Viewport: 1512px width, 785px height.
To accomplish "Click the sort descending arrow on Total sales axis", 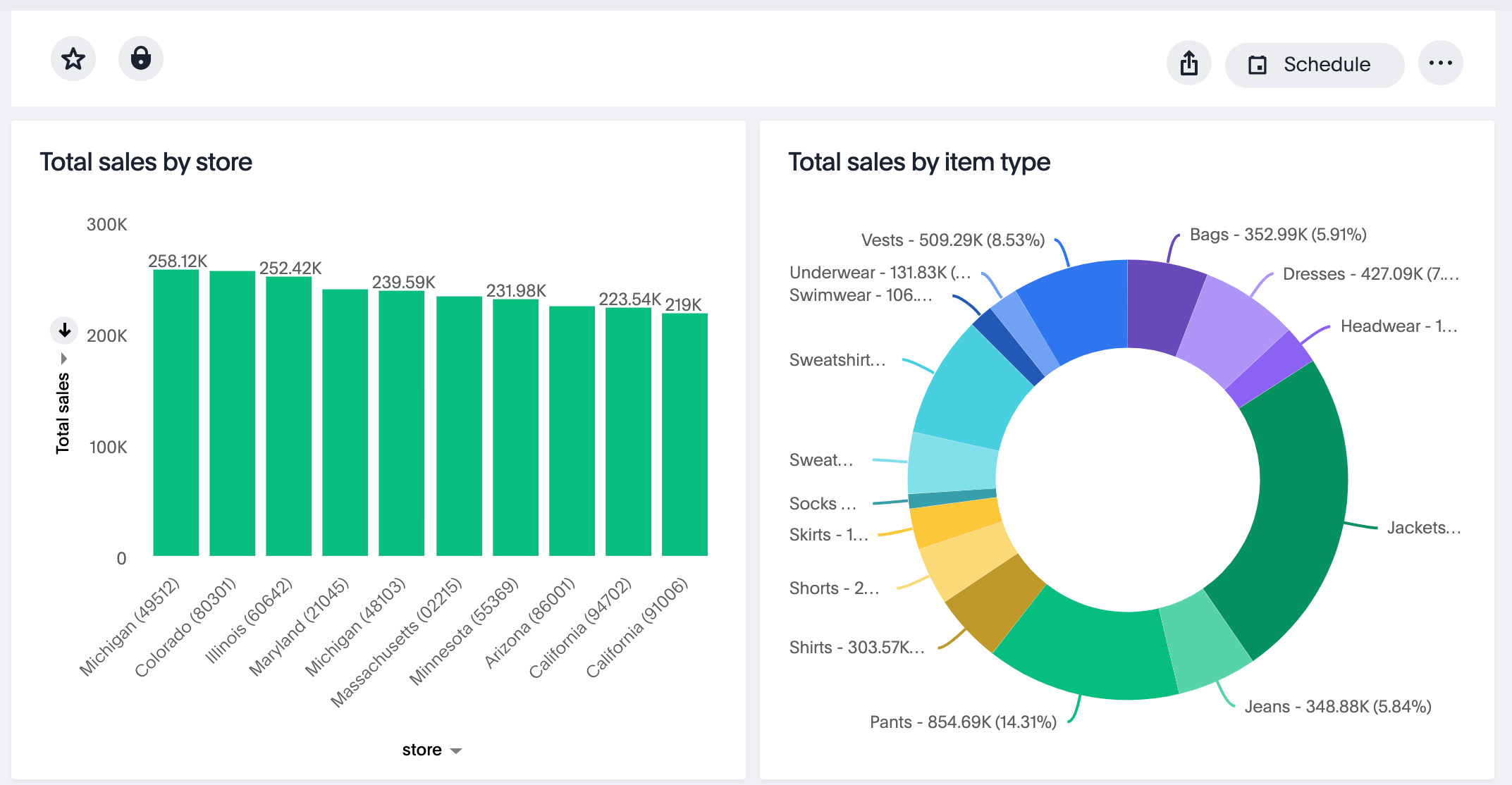I will click(64, 330).
